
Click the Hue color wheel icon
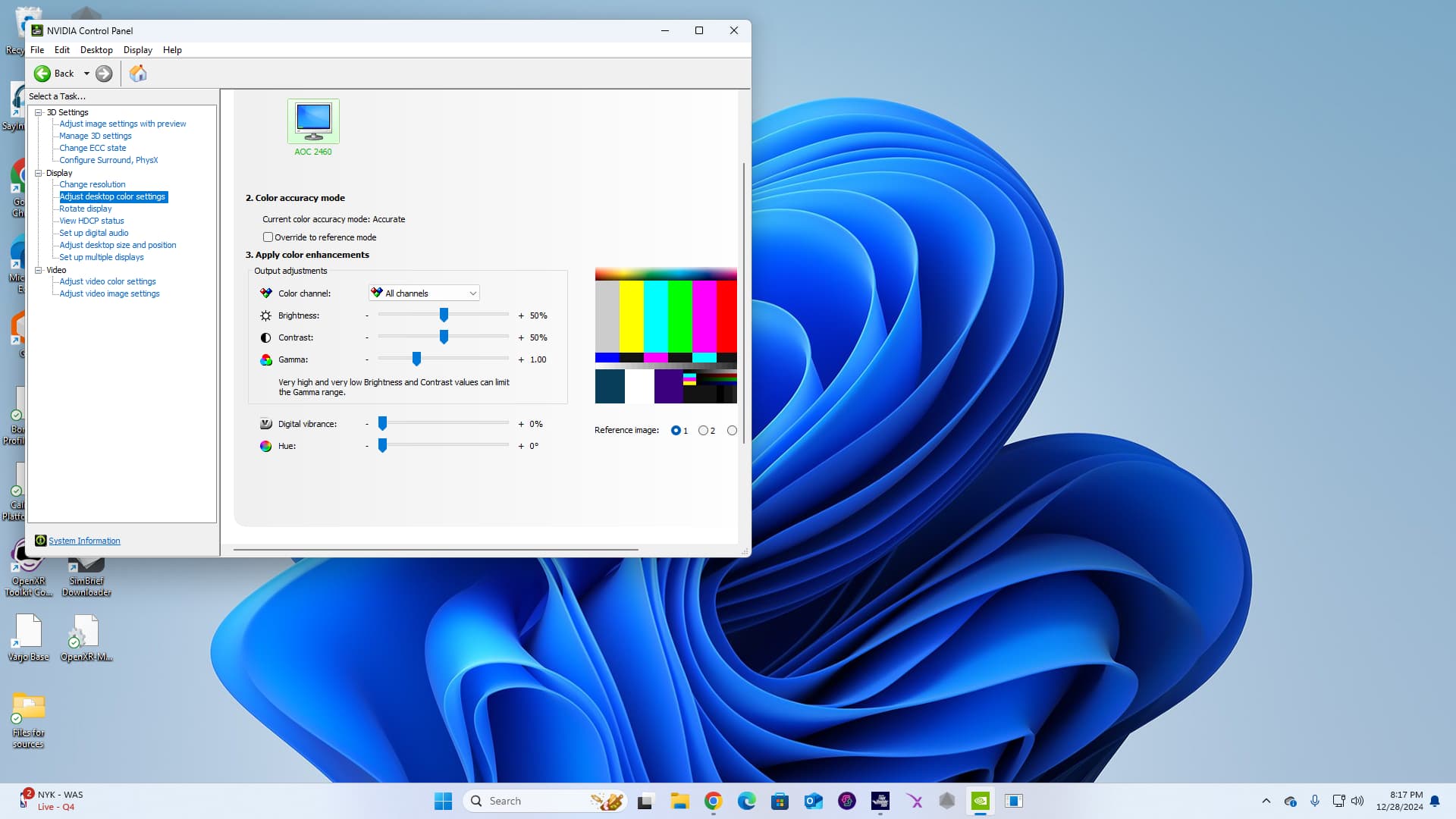pos(265,446)
